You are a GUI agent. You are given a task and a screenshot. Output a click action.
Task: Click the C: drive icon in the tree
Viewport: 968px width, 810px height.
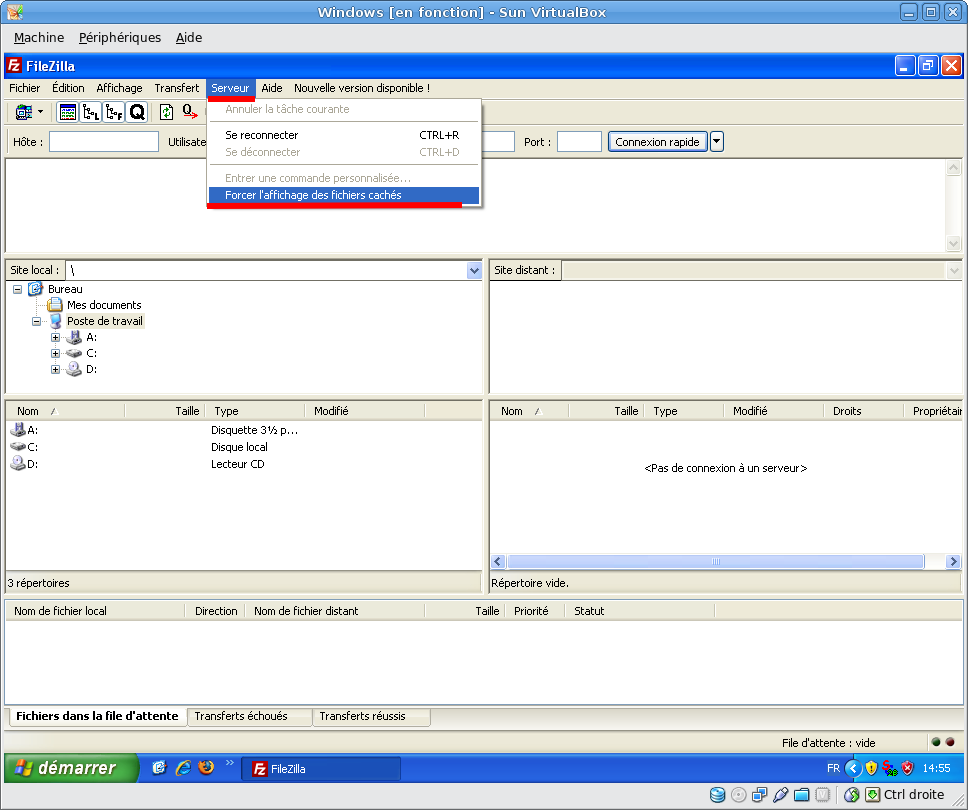(73, 353)
